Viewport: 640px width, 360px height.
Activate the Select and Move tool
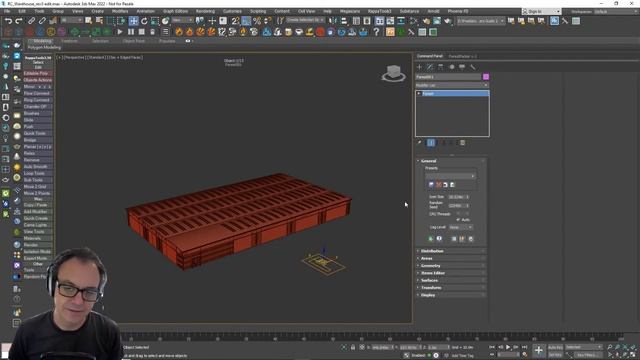[133, 21]
